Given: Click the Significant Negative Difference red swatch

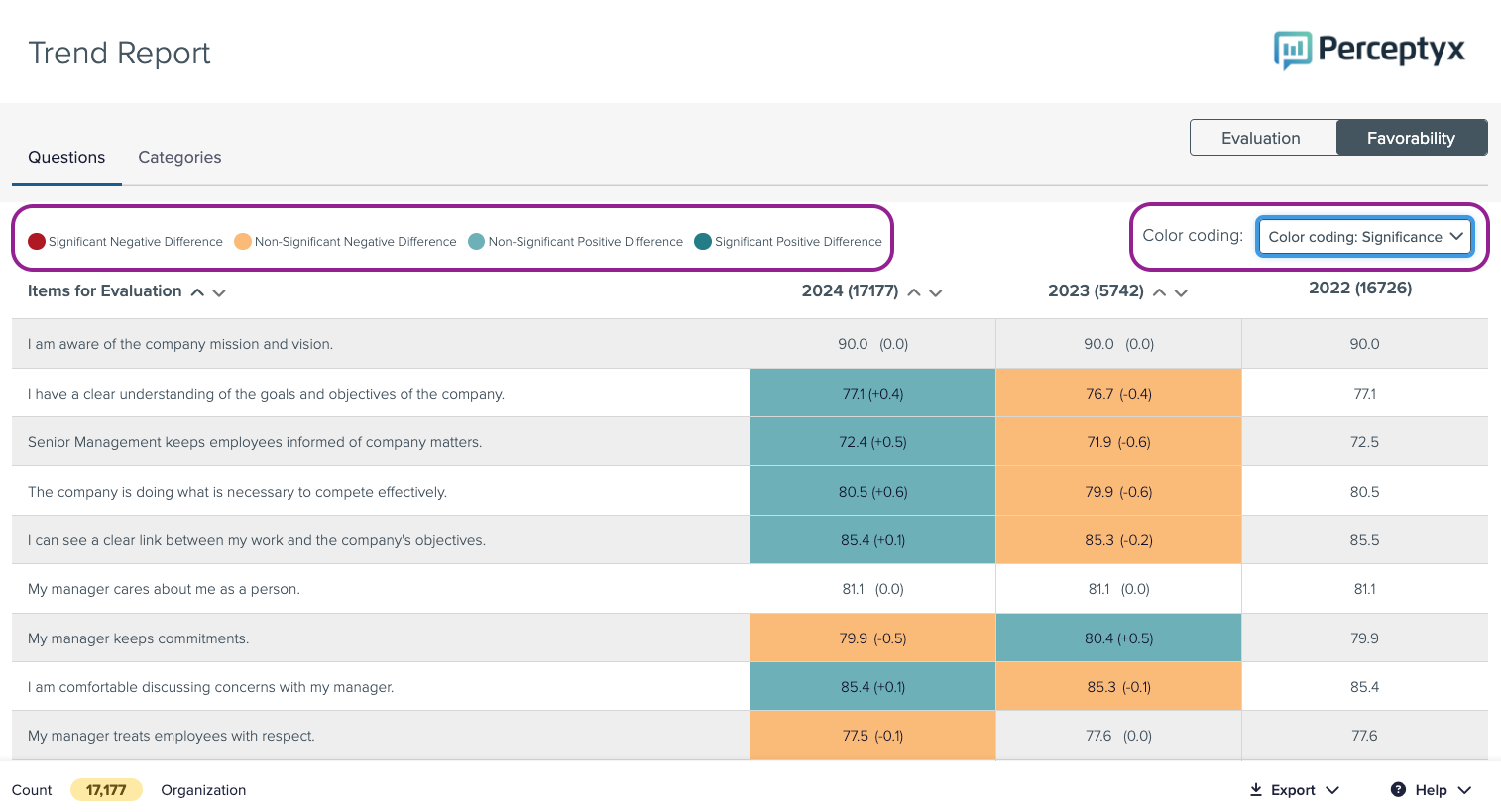Looking at the screenshot, I should click(x=37, y=241).
